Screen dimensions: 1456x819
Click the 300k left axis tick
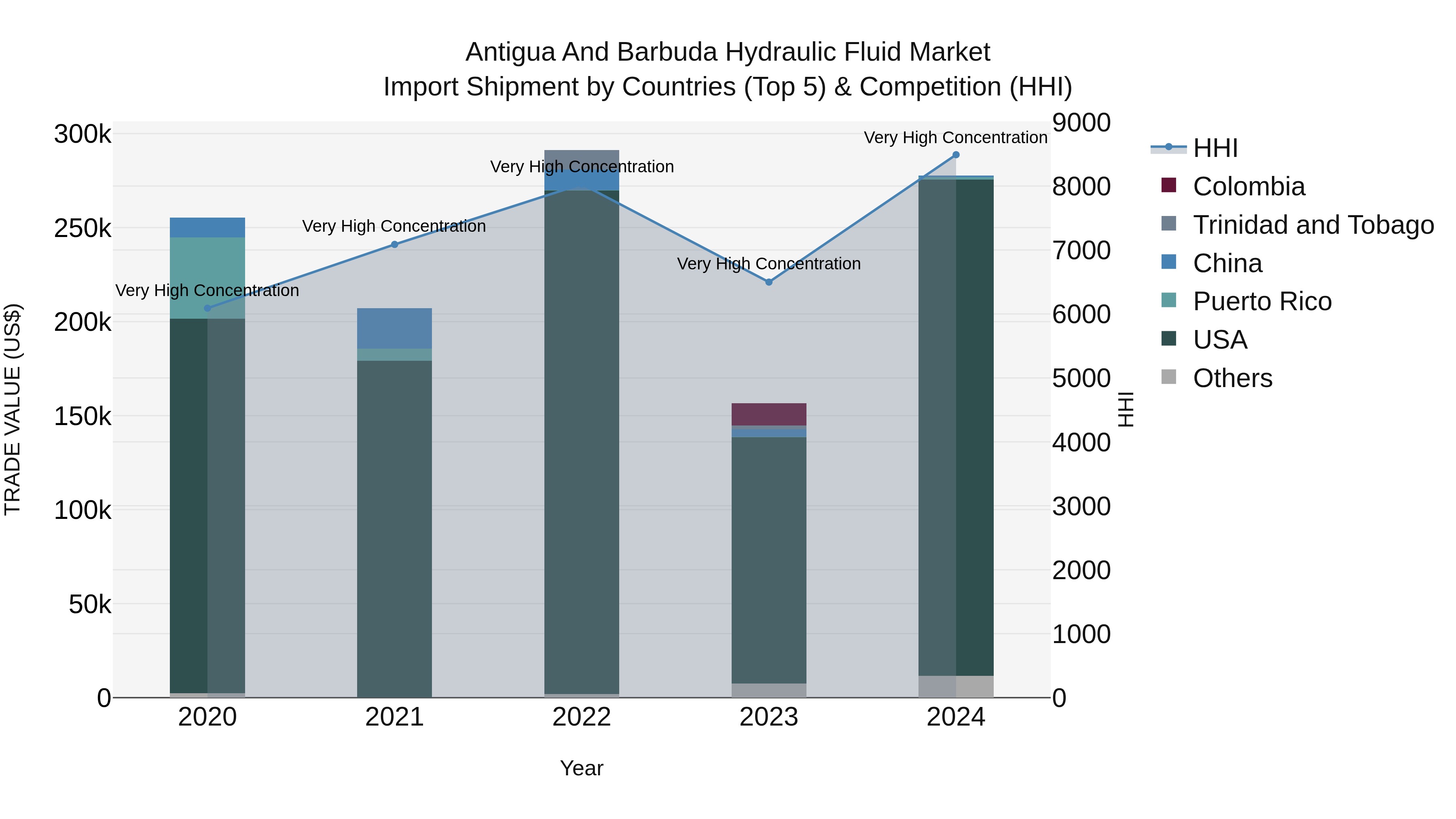click(x=83, y=135)
